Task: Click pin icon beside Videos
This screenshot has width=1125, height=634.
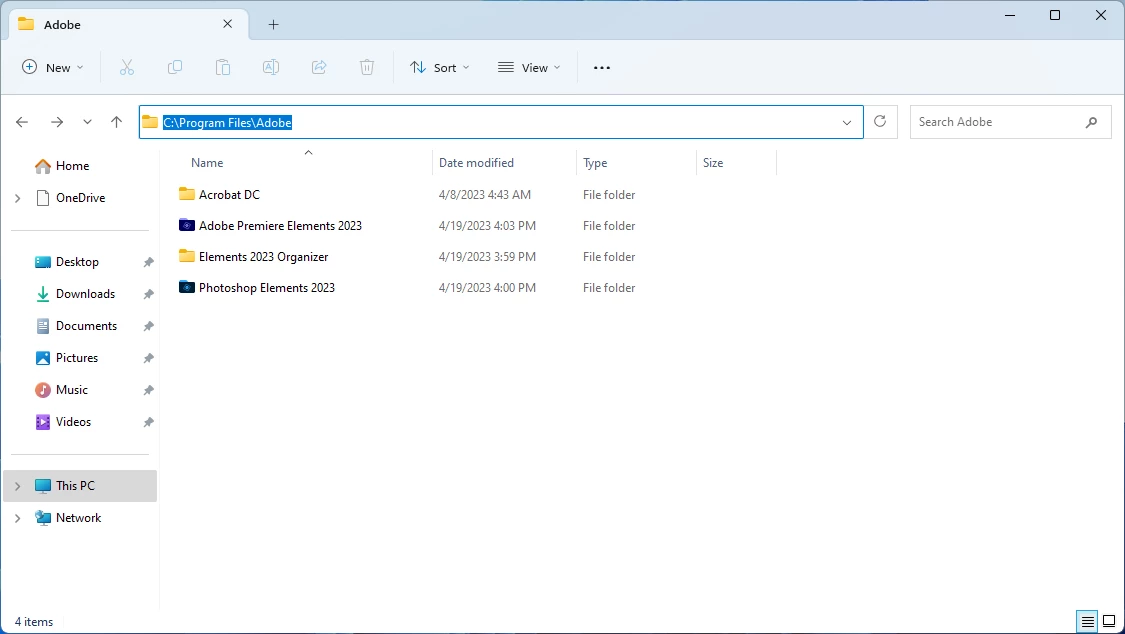Action: 149,422
